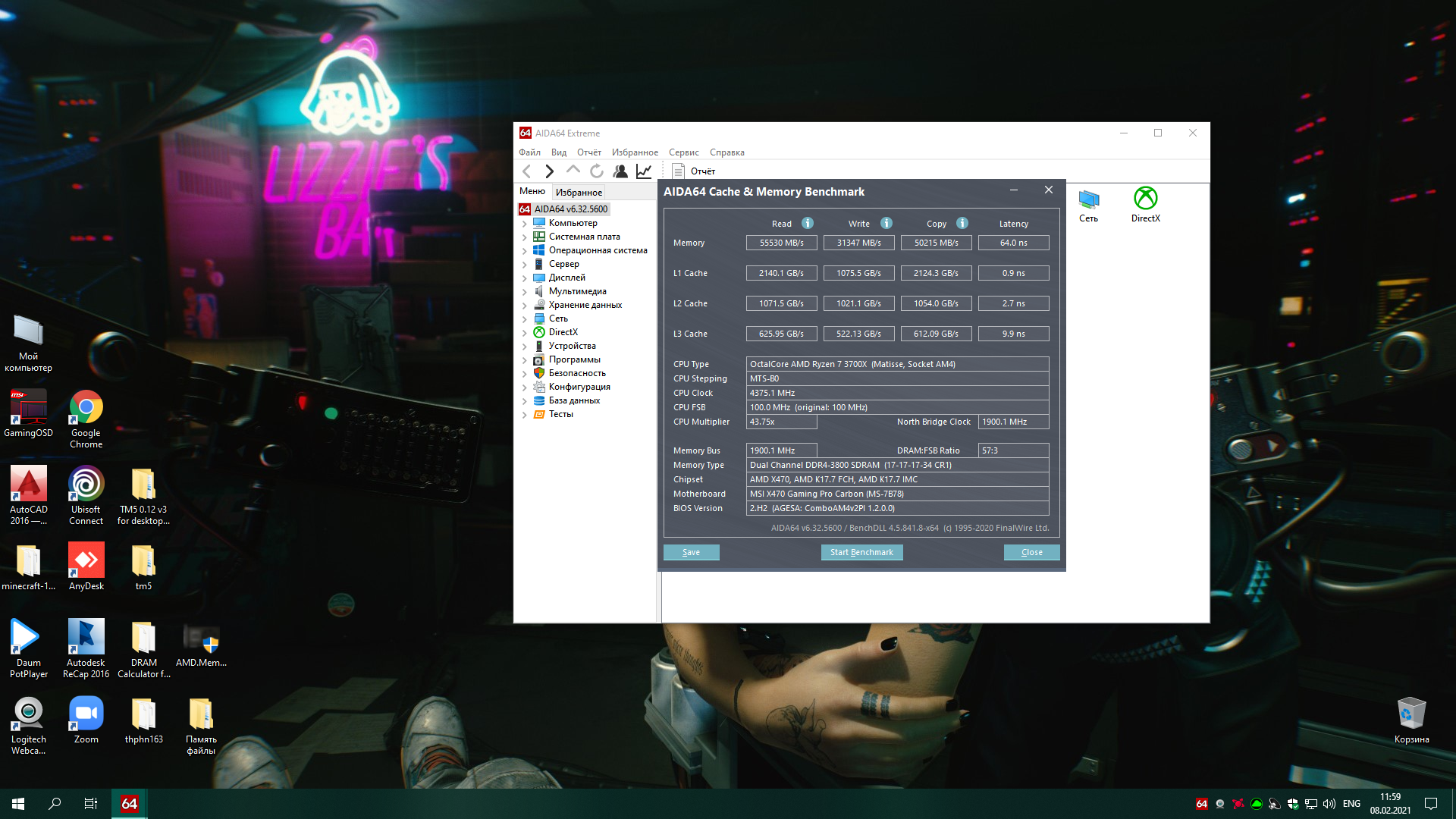The width and height of the screenshot is (1456, 819).
Task: Open the Сервис menu
Action: click(683, 152)
